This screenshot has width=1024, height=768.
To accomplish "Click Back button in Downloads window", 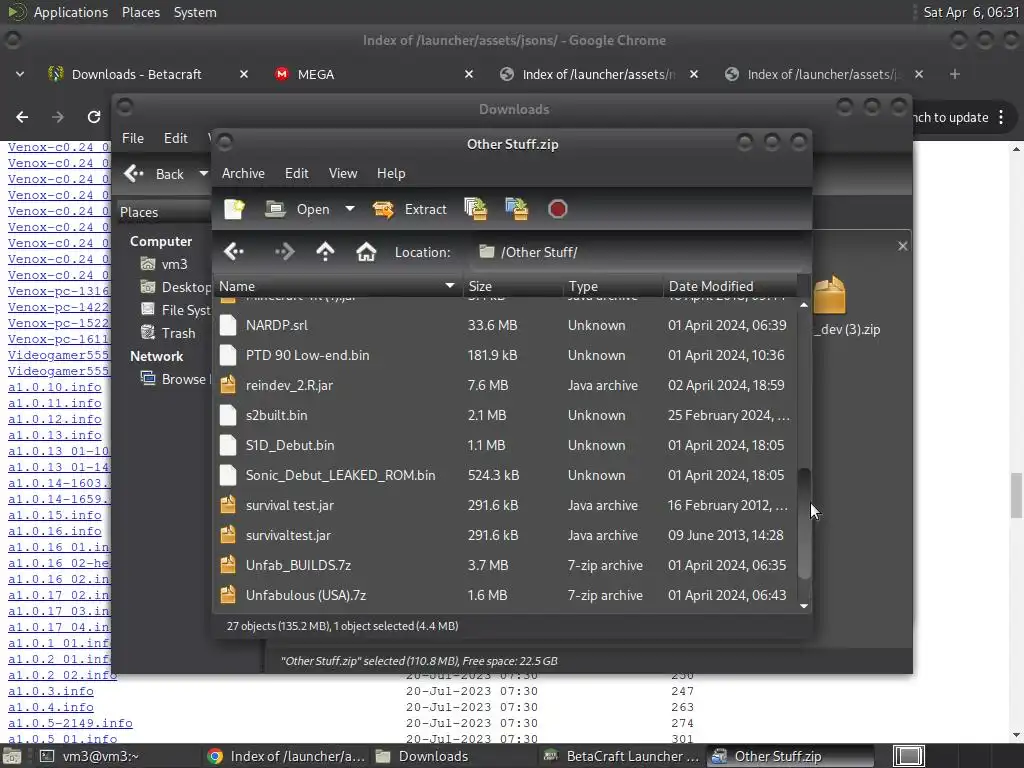I will tap(155, 174).
